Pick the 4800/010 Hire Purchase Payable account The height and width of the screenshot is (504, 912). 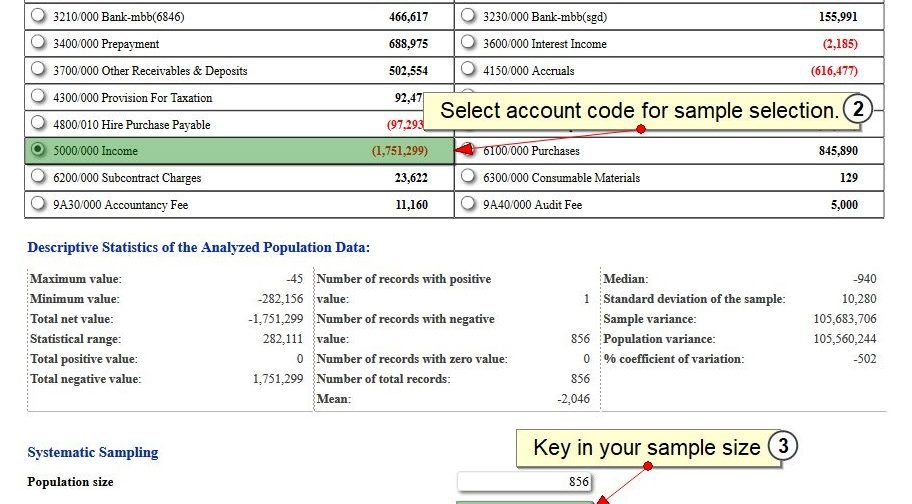[x=38, y=122]
